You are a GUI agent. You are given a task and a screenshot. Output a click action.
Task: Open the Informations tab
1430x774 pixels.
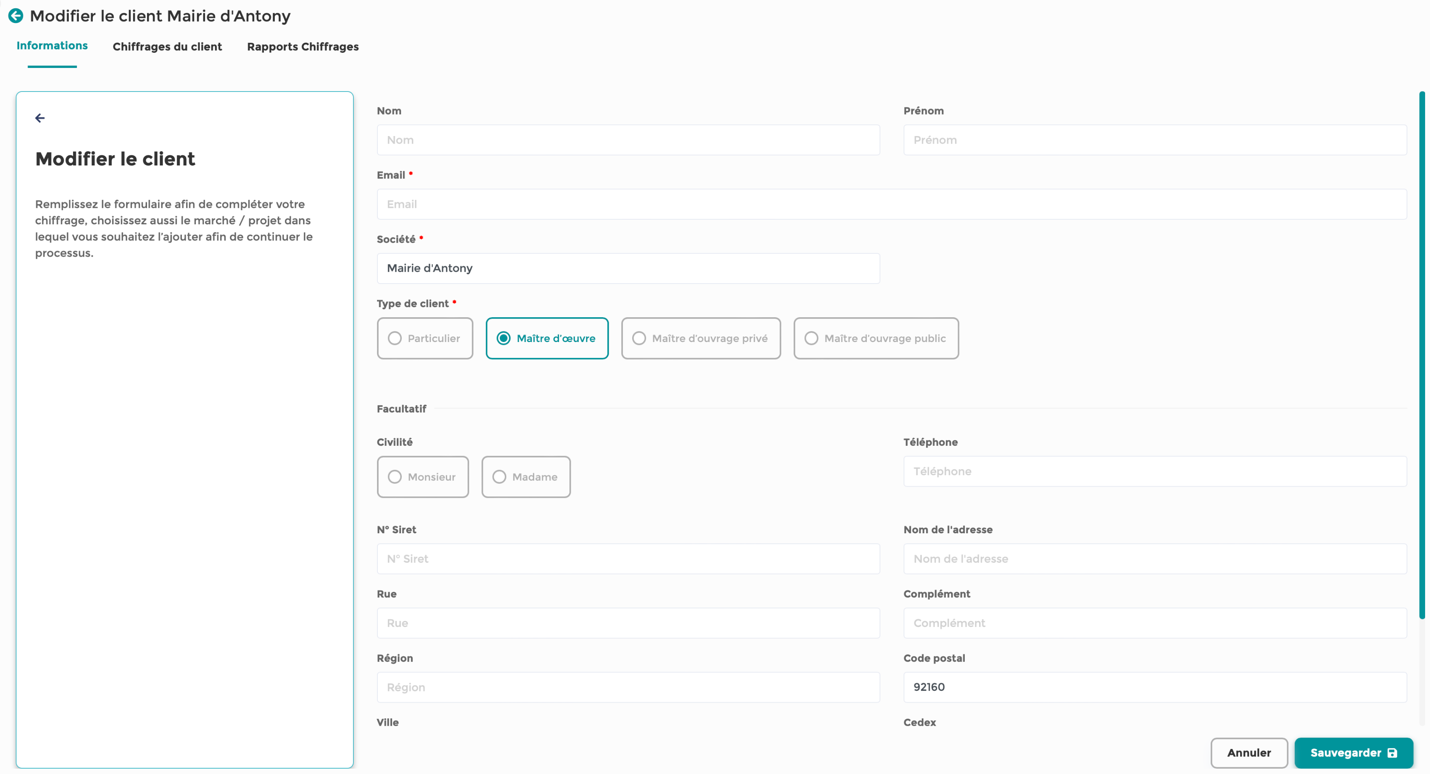click(x=52, y=46)
